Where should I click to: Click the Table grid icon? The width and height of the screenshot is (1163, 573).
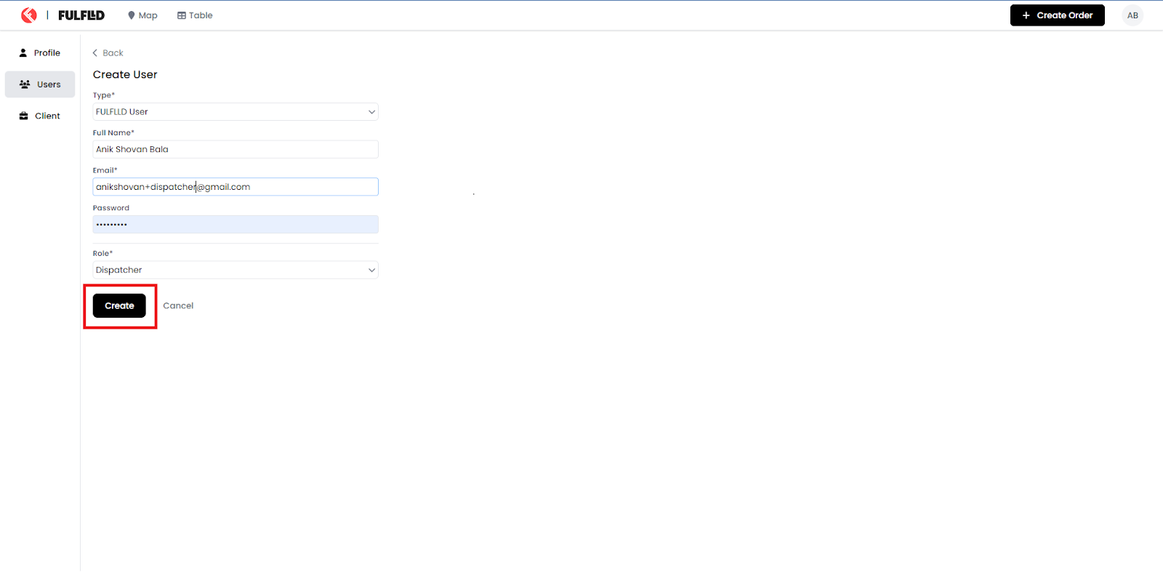coord(181,16)
